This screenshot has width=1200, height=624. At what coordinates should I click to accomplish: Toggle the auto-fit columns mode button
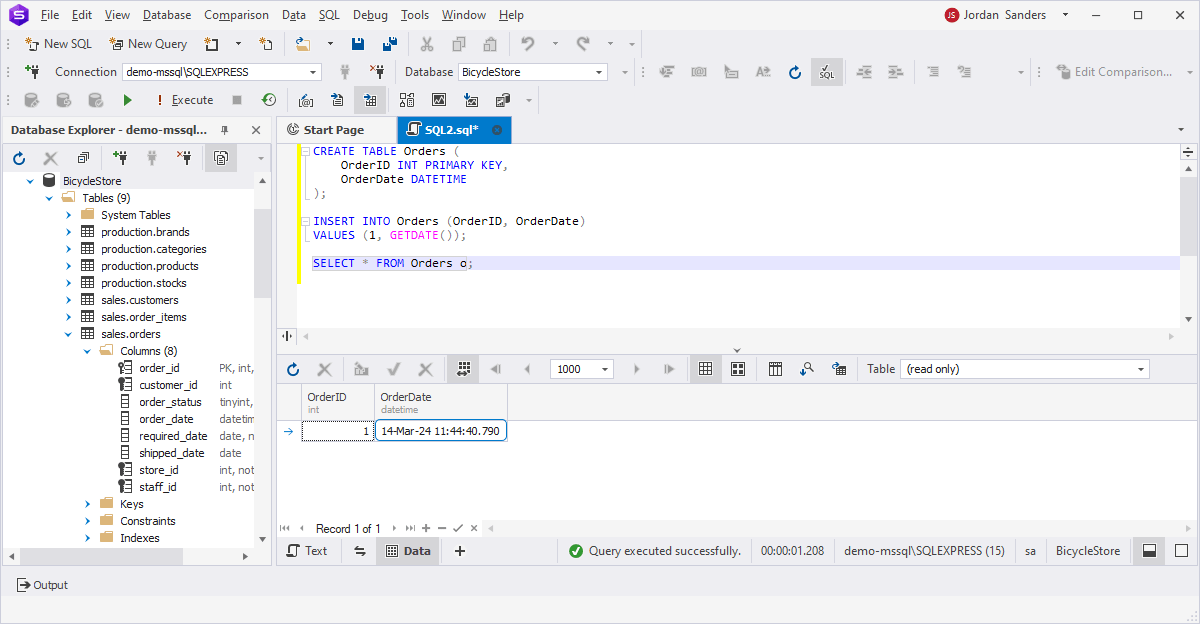point(463,369)
